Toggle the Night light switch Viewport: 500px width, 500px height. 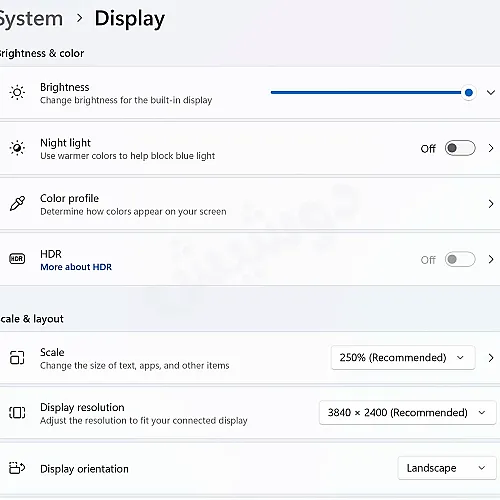pyautogui.click(x=460, y=148)
